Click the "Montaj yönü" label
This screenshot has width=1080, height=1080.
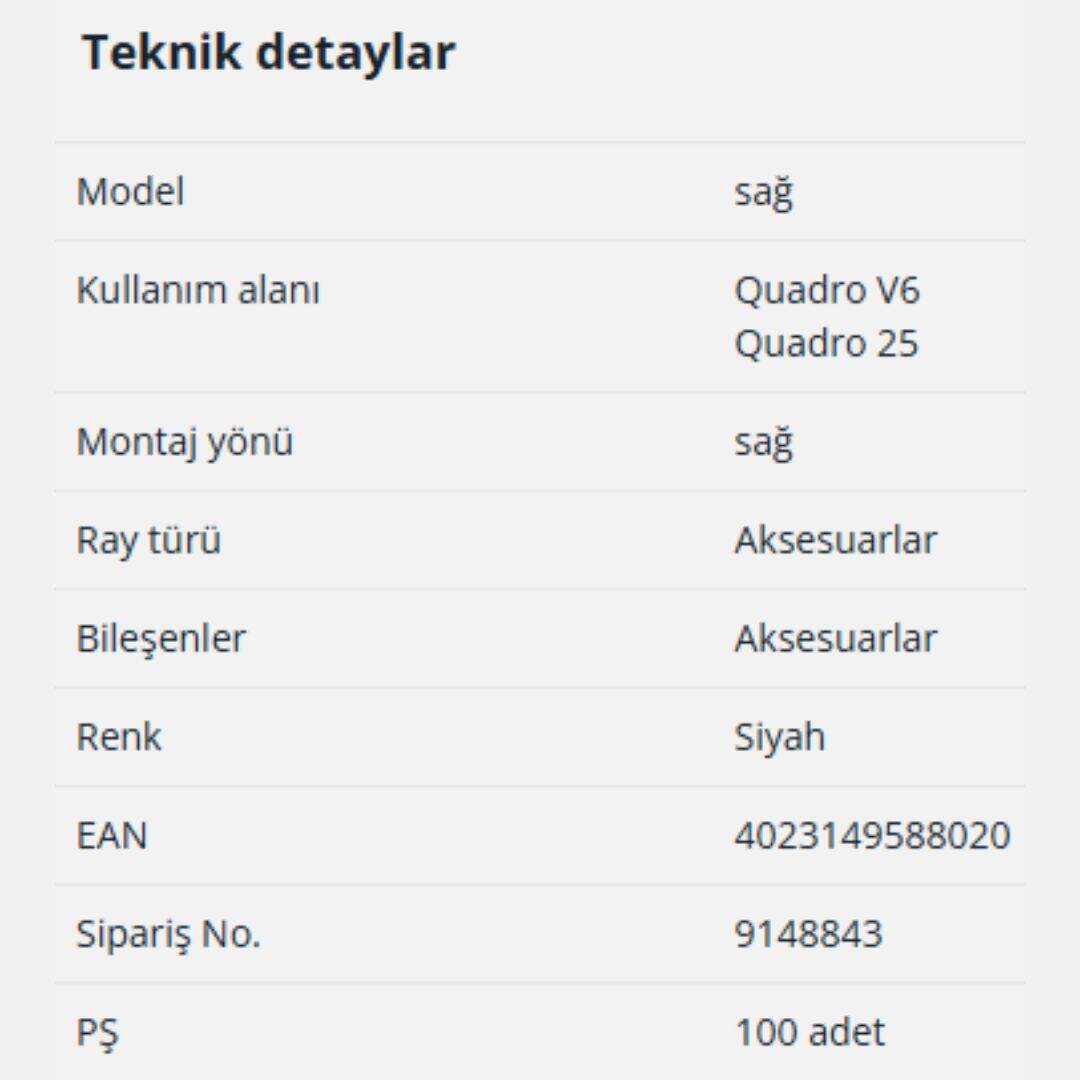tap(185, 441)
